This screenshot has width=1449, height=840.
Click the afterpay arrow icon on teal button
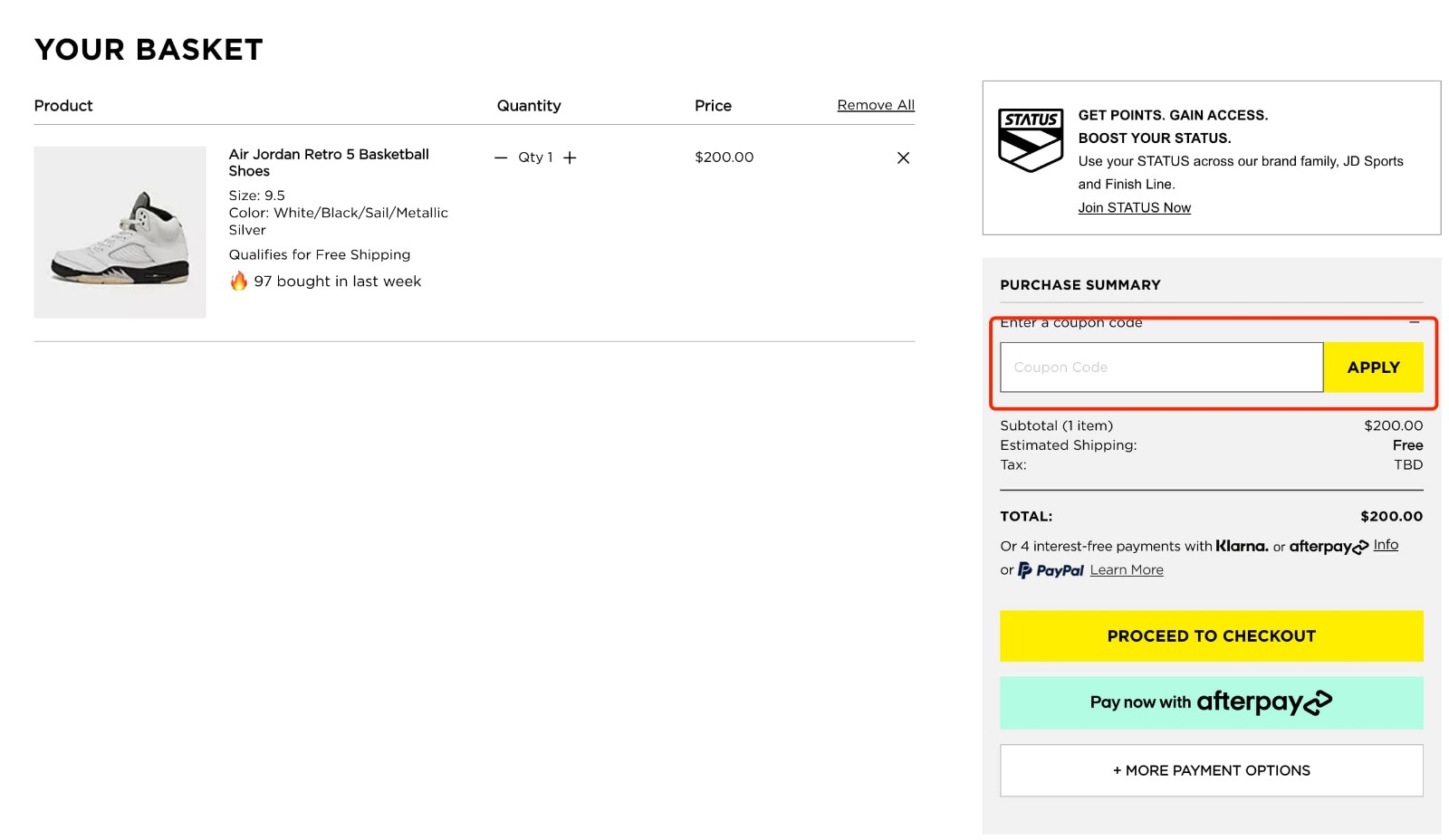click(1317, 702)
